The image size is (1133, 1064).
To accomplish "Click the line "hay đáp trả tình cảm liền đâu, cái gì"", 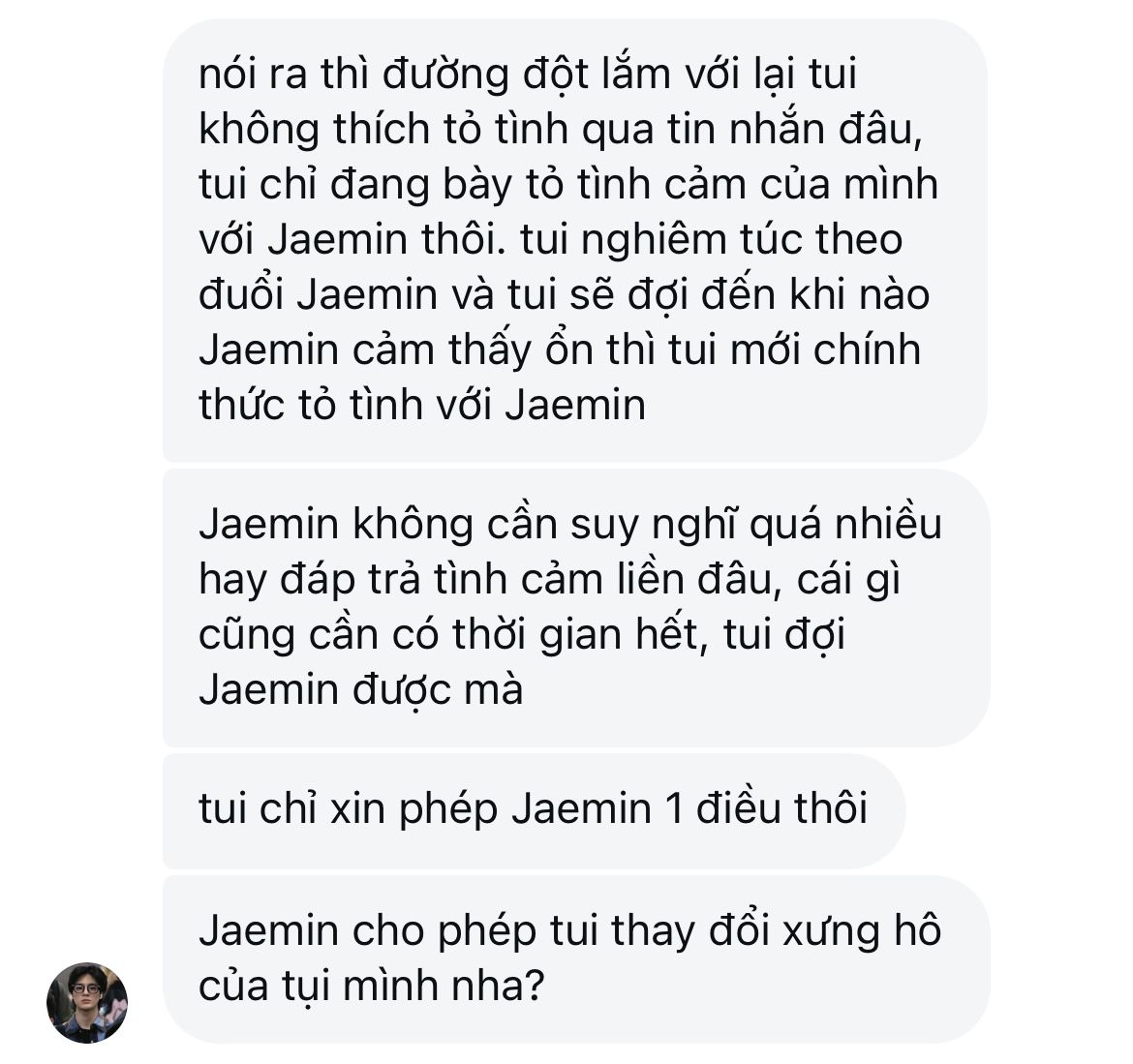I will 550,581.
